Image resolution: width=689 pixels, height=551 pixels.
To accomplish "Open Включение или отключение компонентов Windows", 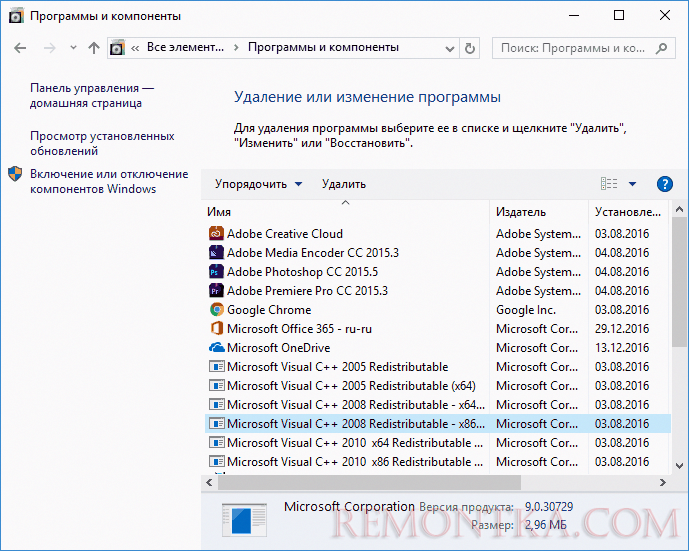I will click(109, 181).
